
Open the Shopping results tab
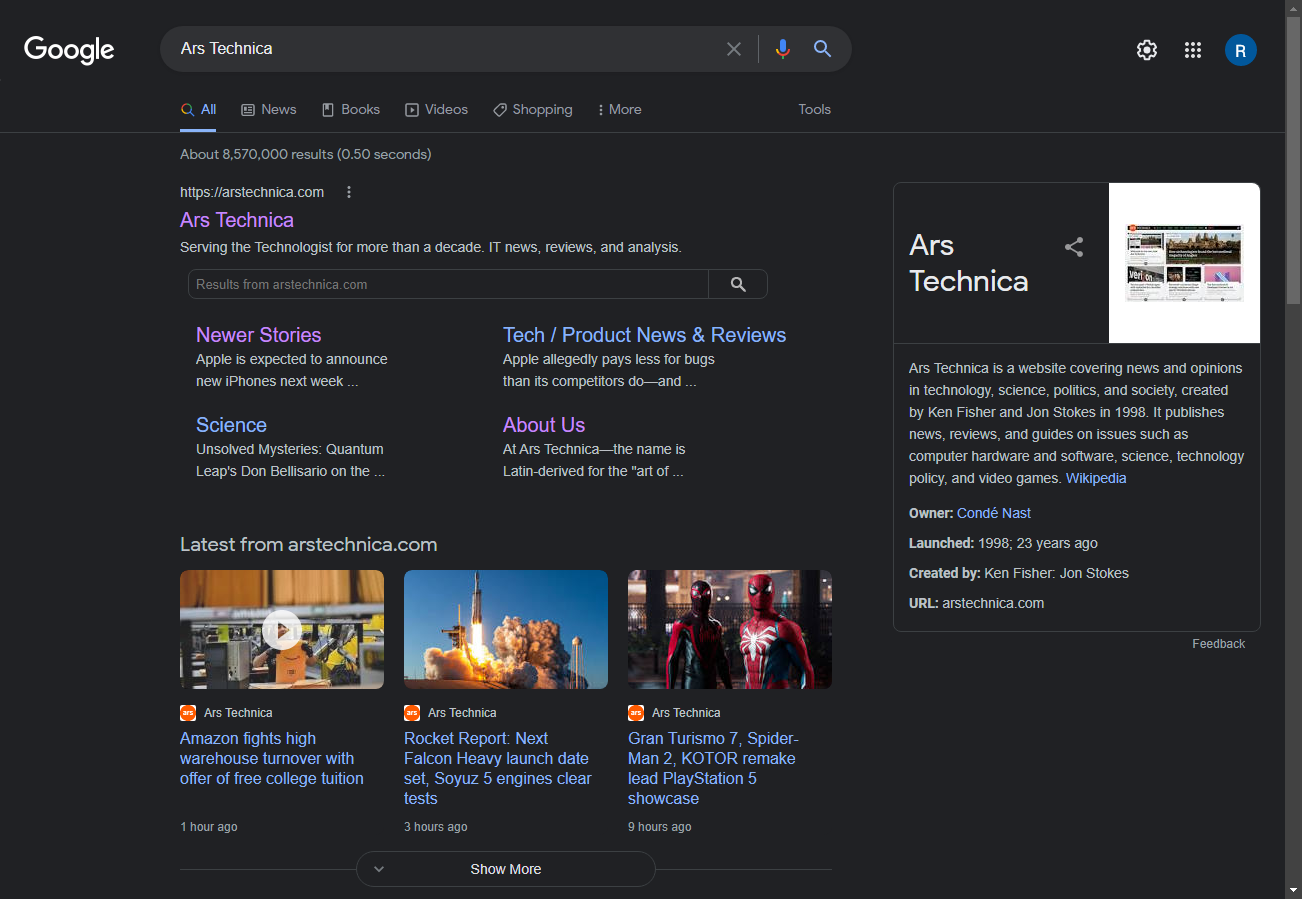(533, 110)
